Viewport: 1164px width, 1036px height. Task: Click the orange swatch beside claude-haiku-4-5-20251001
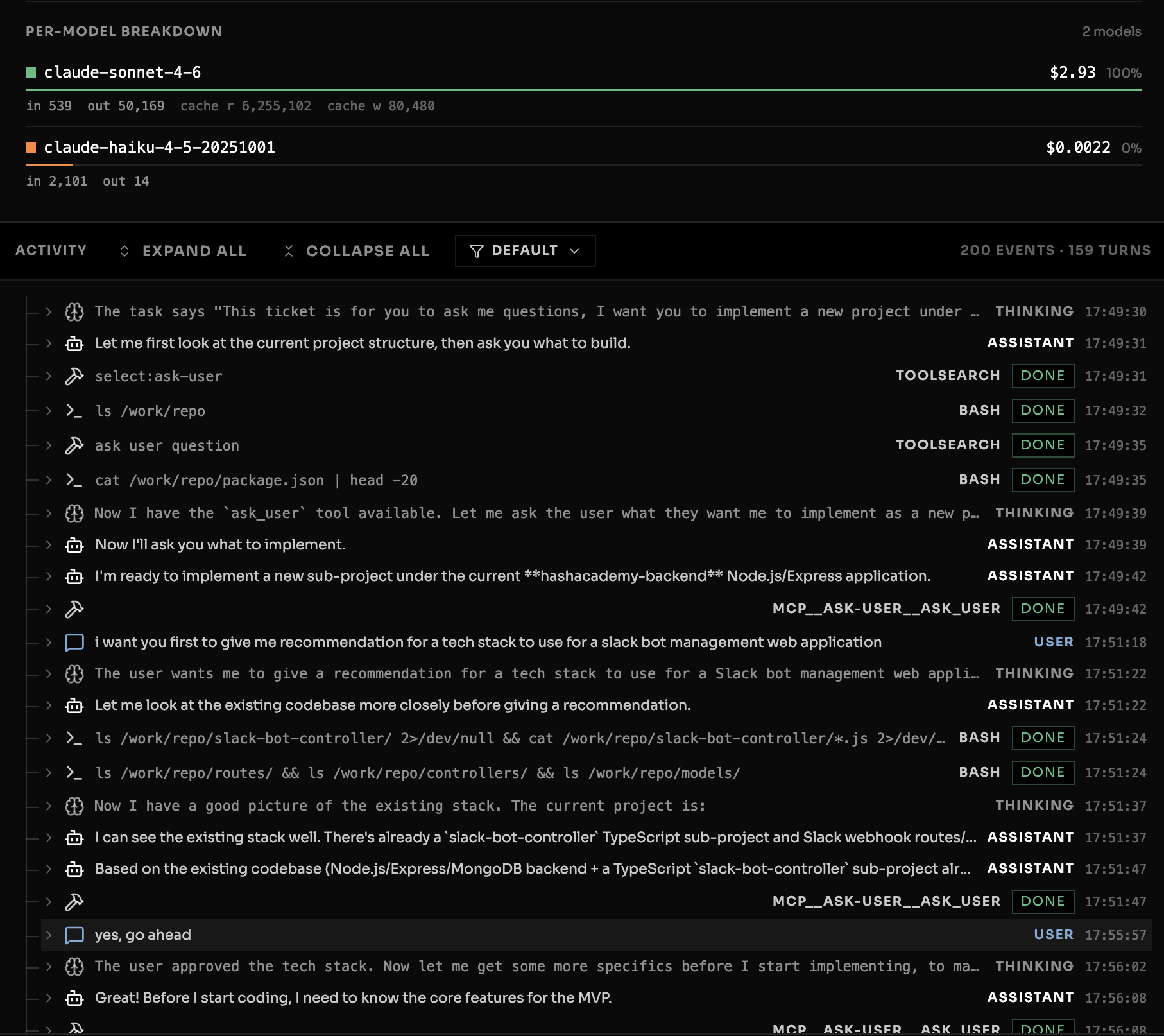[x=31, y=148]
